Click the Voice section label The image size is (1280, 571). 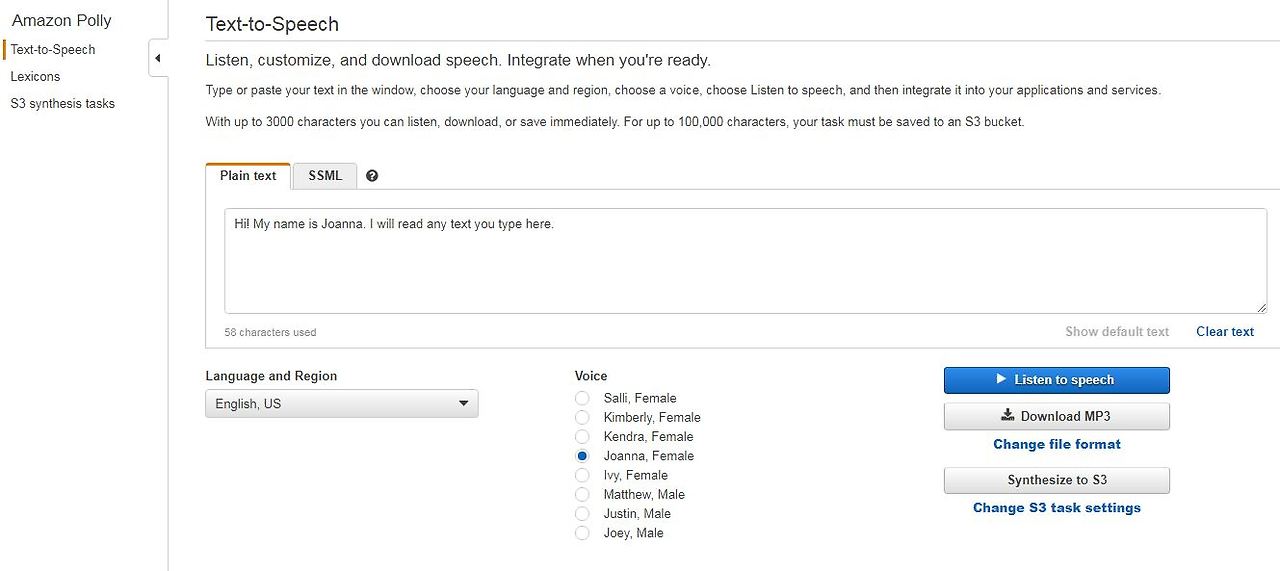(x=591, y=376)
